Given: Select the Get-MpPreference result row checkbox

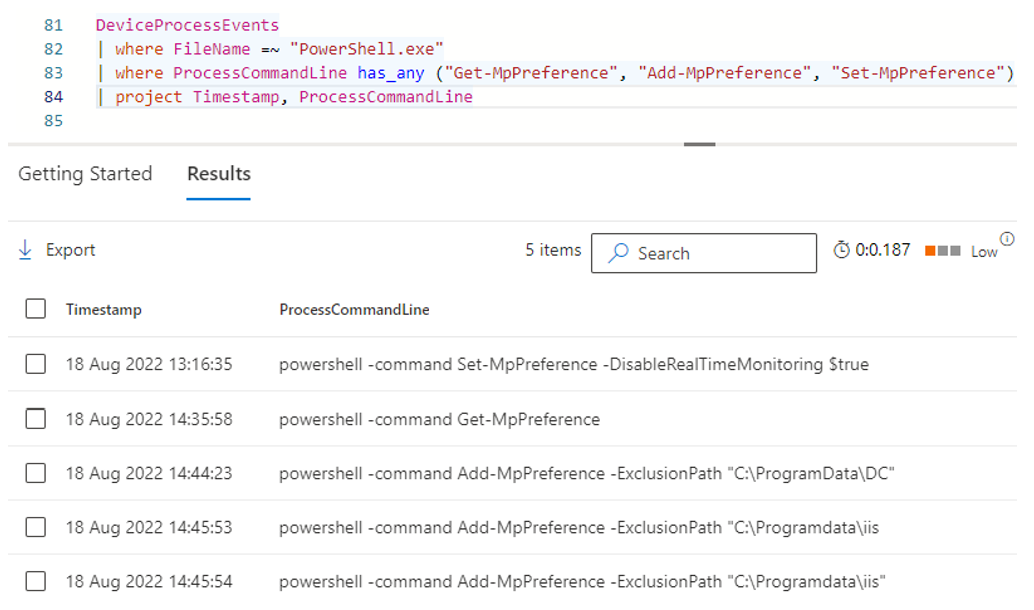Looking at the screenshot, I should click(x=35, y=419).
